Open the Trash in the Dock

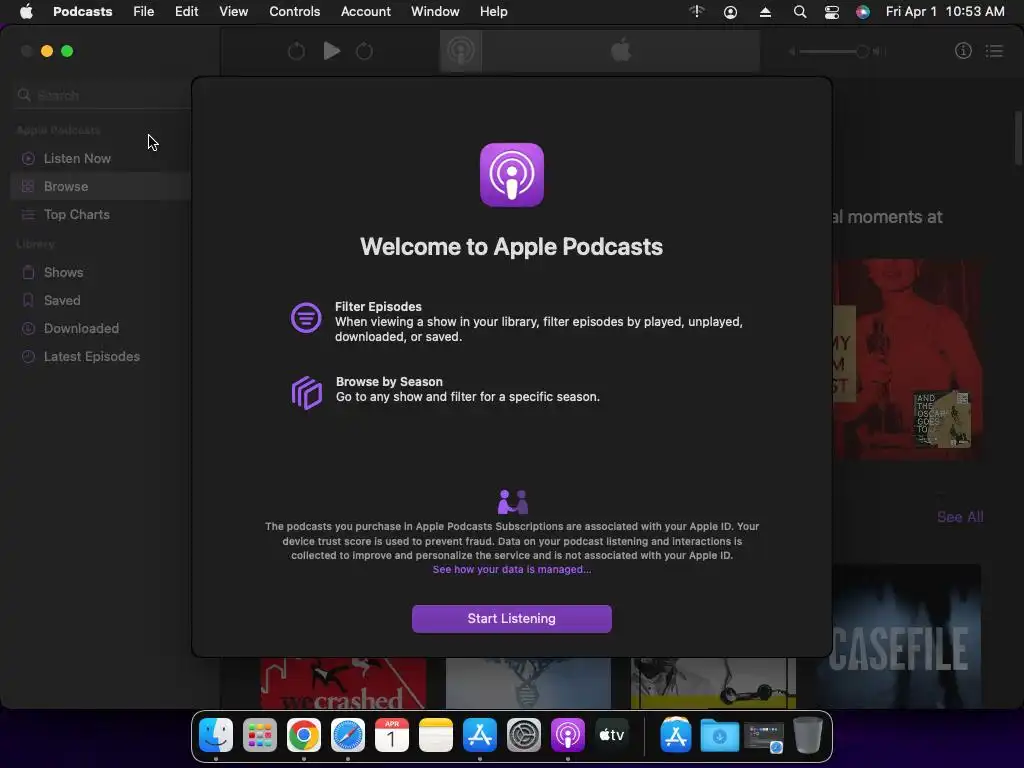[x=808, y=735]
